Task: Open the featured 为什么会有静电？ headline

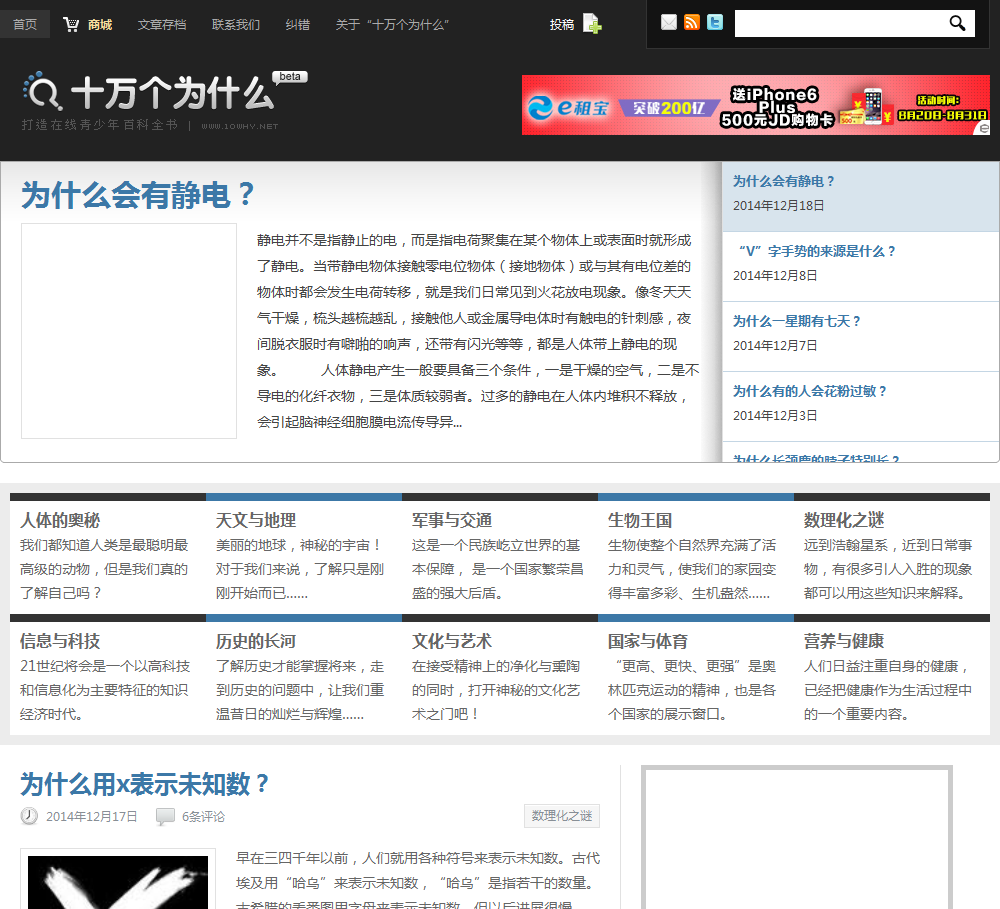Action: 138,195
